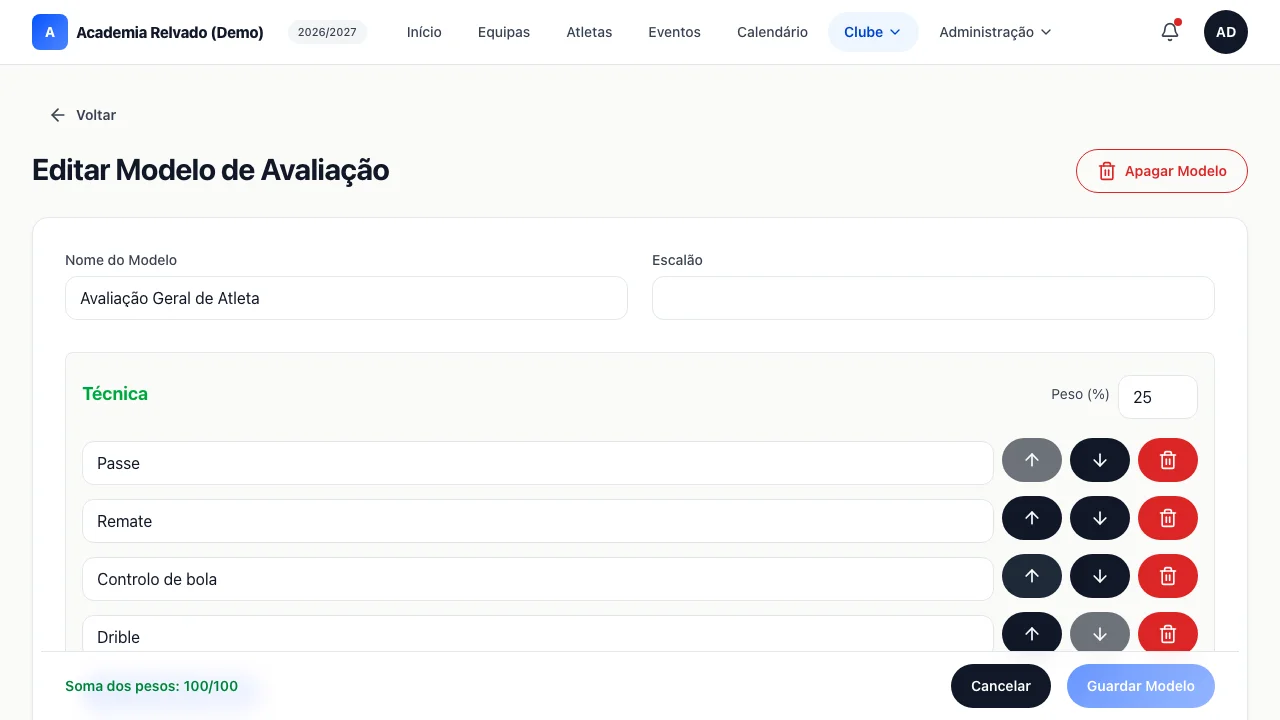This screenshot has width=1280, height=720.
Task: Delete the Remate criterion
Action: click(x=1168, y=518)
